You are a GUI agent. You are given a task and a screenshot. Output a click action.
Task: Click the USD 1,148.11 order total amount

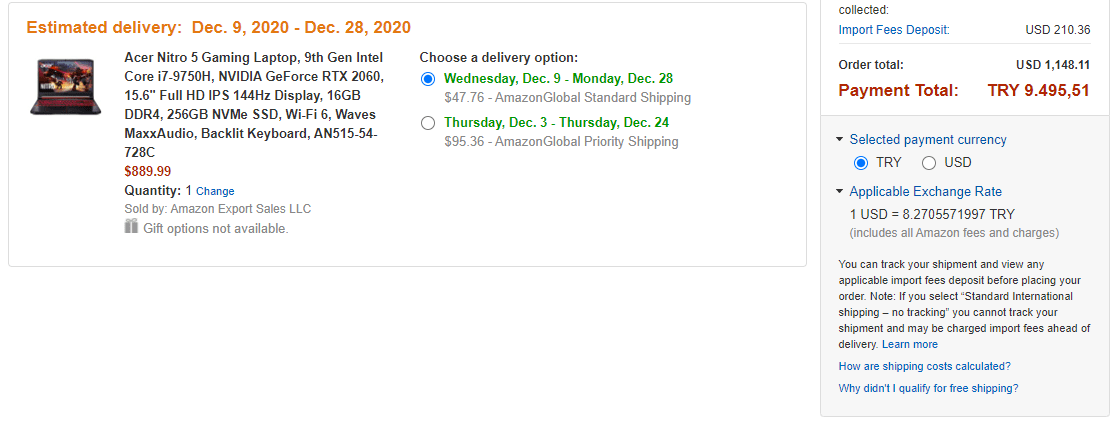coord(1053,65)
